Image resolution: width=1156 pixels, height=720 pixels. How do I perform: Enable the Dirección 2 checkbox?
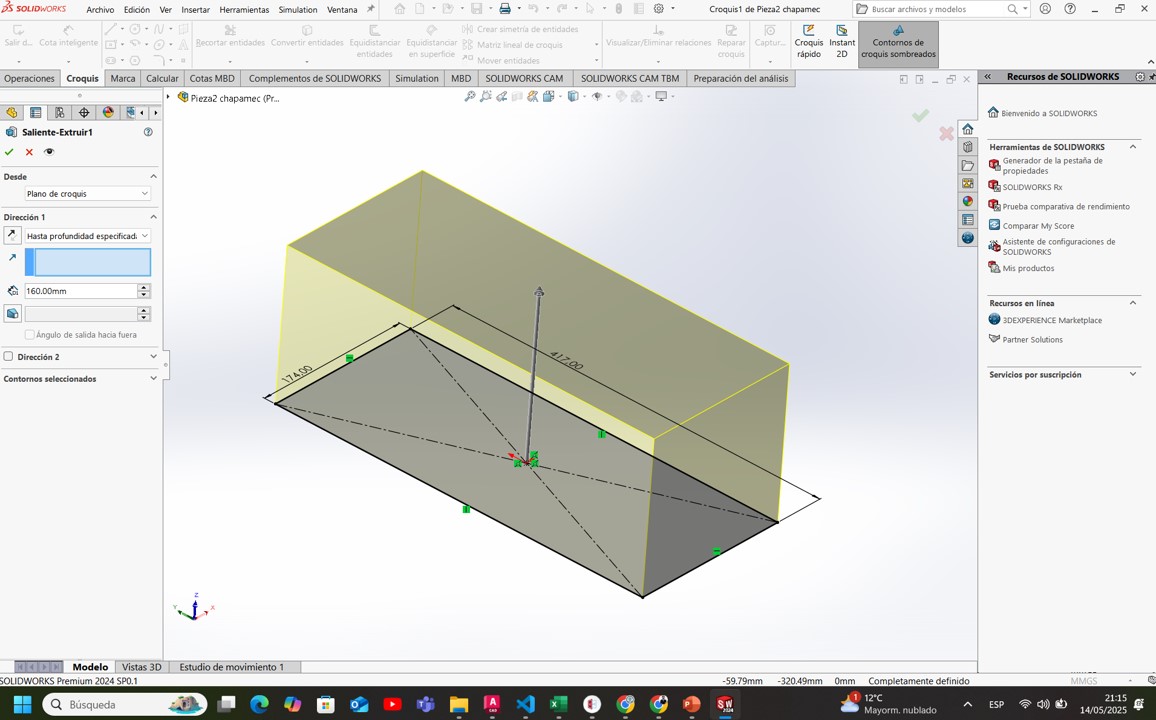click(8, 357)
